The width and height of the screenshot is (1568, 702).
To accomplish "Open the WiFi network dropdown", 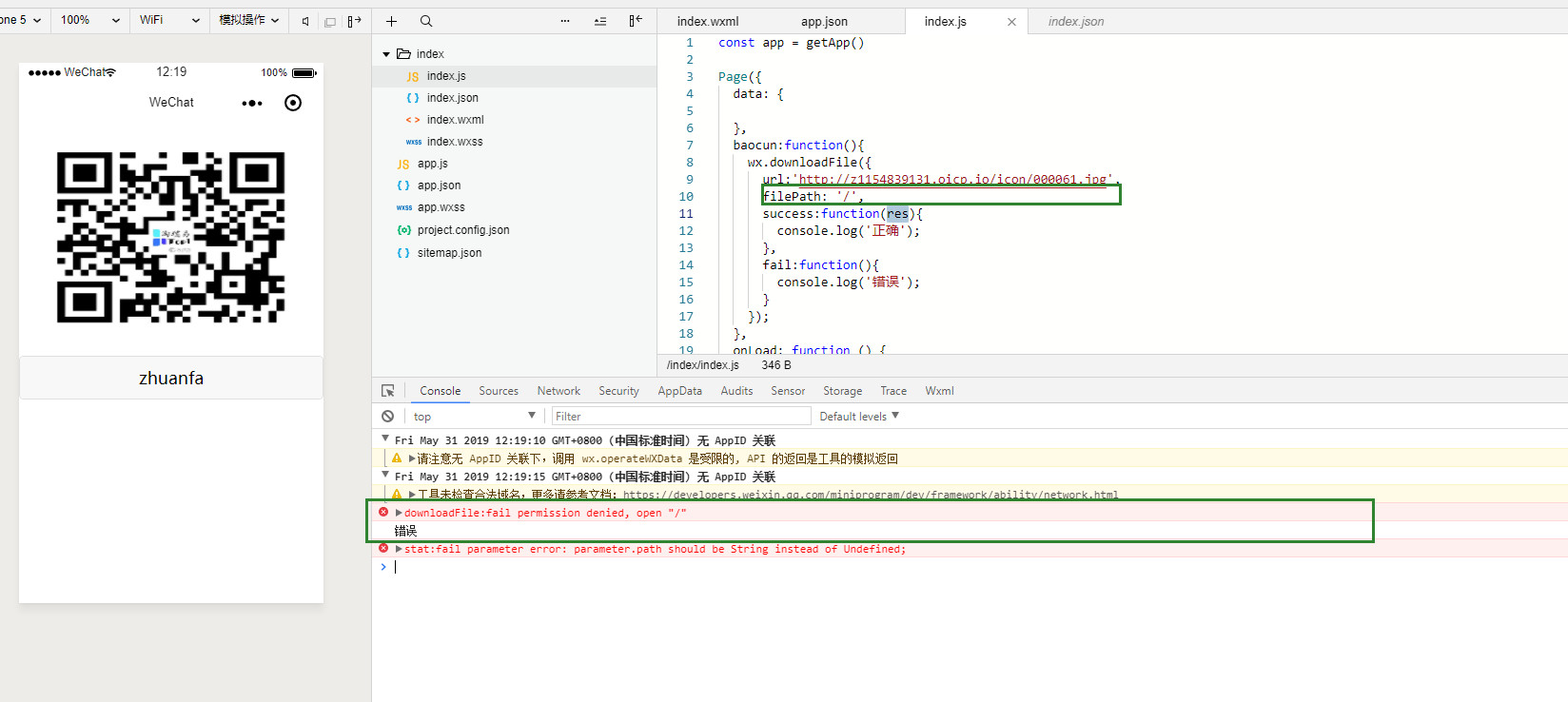I will point(169,20).
